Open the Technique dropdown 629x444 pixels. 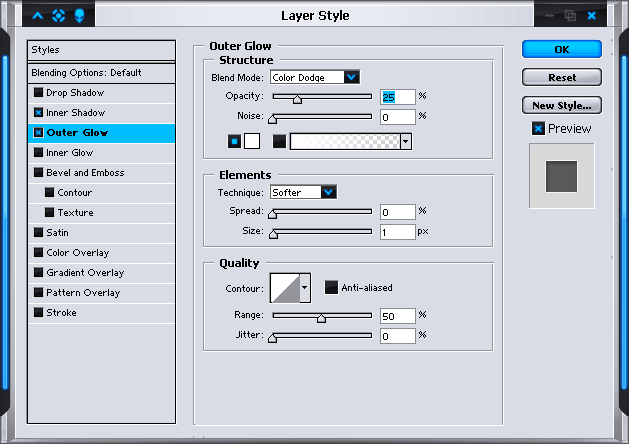coord(329,192)
